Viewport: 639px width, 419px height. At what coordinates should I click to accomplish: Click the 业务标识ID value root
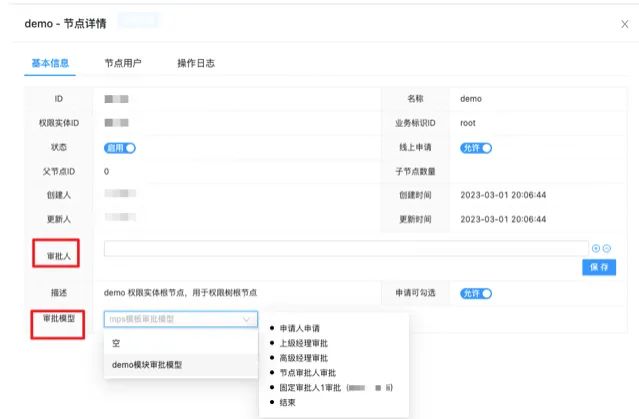[468, 123]
